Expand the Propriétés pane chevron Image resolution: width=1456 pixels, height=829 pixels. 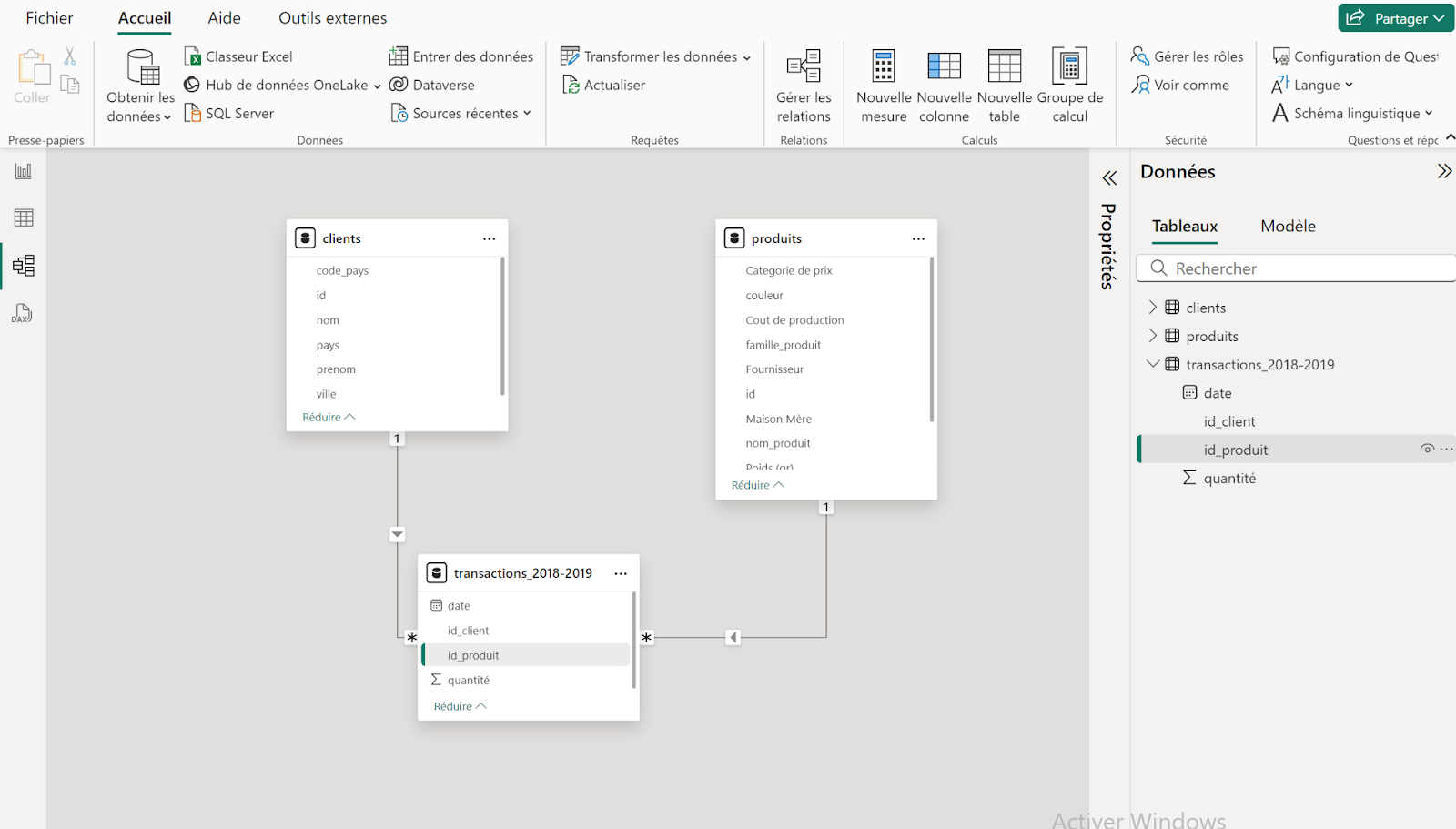(x=1109, y=178)
